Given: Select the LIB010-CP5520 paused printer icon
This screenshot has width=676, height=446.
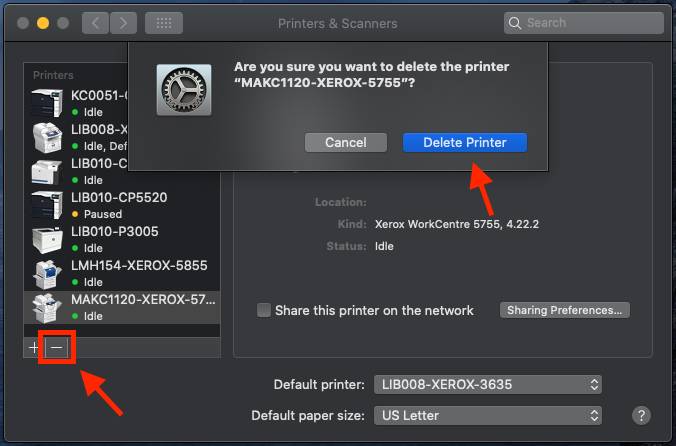Looking at the screenshot, I should tap(47, 205).
